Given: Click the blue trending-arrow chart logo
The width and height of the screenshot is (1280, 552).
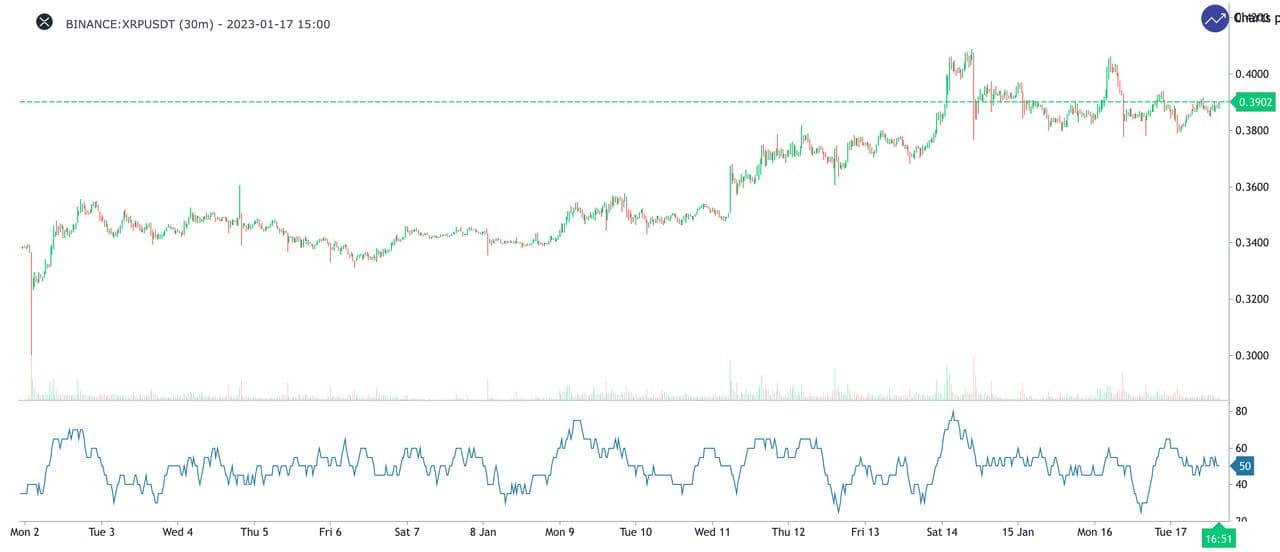Looking at the screenshot, I should 1215,19.
